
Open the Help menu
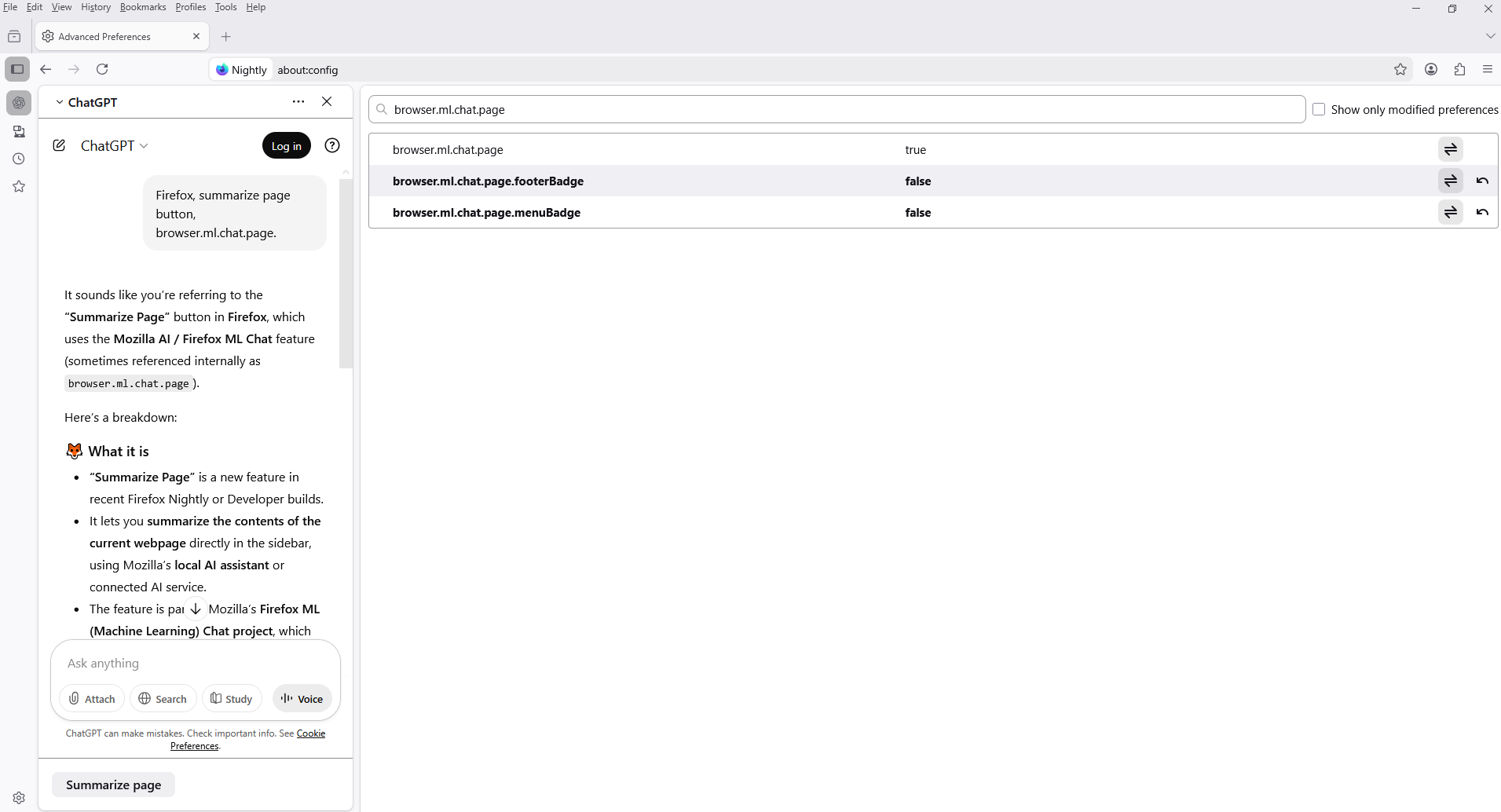[256, 7]
